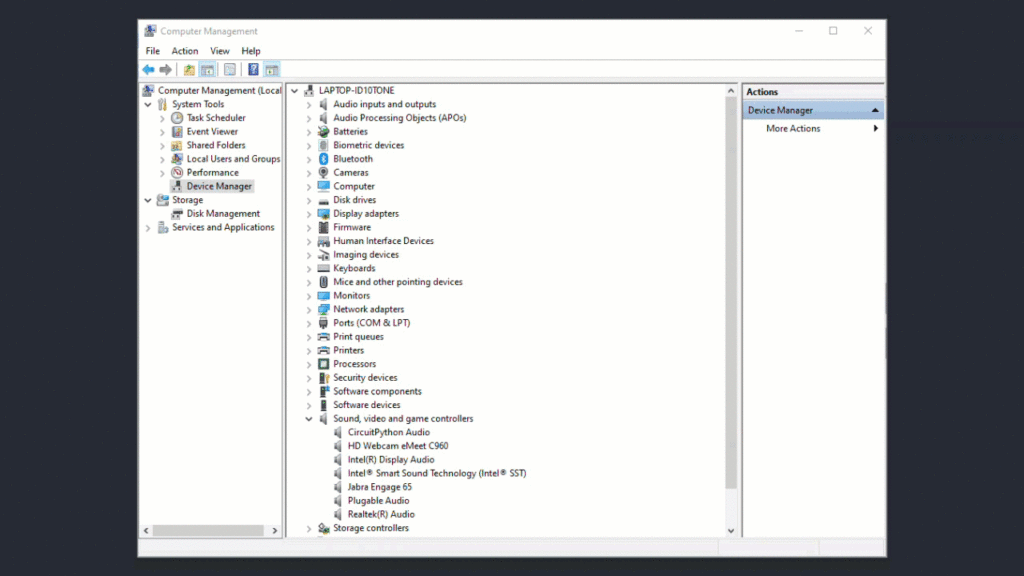Expand Services and Applications node
Viewport: 1024px width, 576px height.
tap(148, 228)
